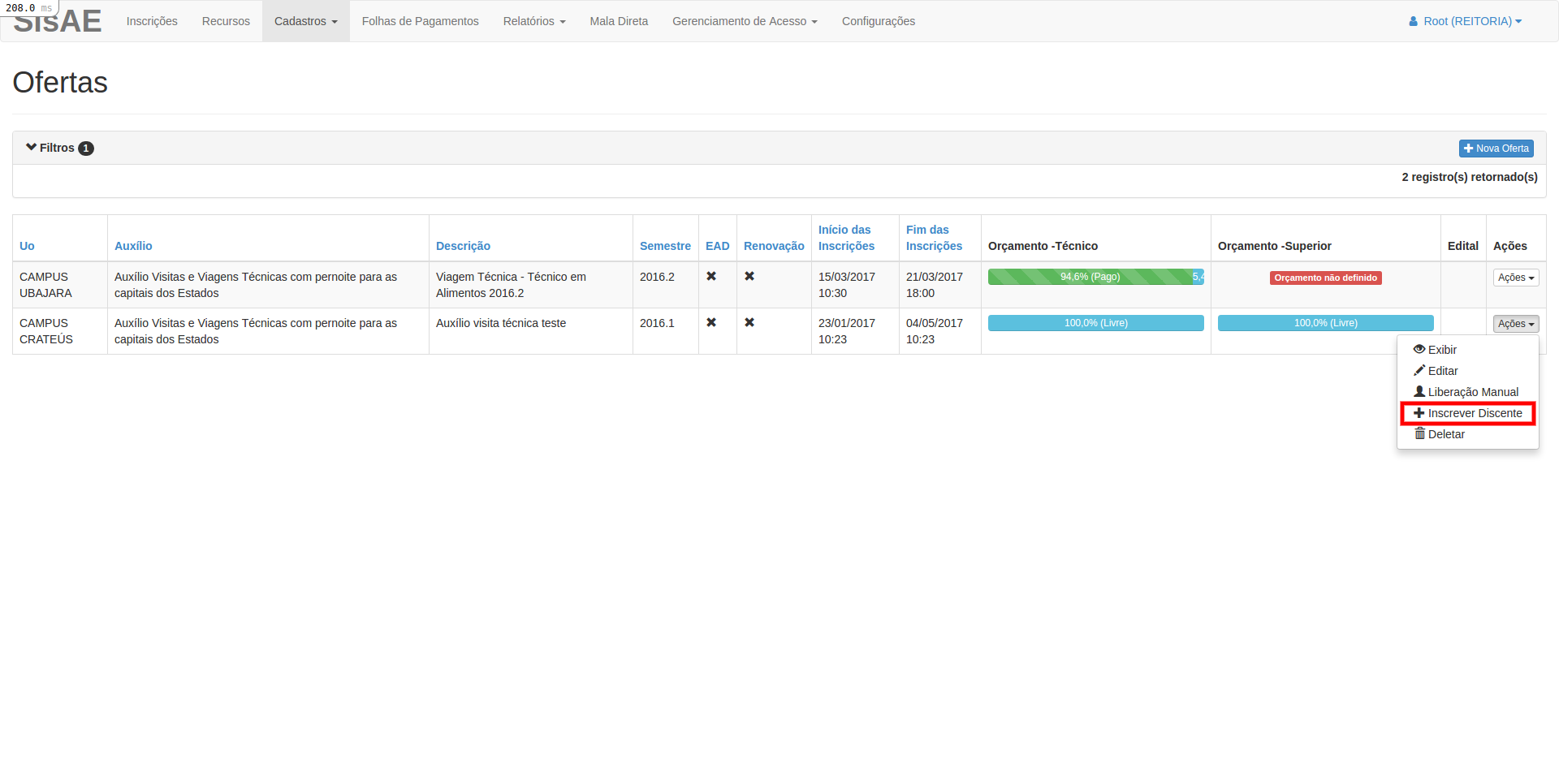Click Renovação X icon in CAMPUS UBAJARA row
The width and height of the screenshot is (1559, 784).
[x=749, y=276]
